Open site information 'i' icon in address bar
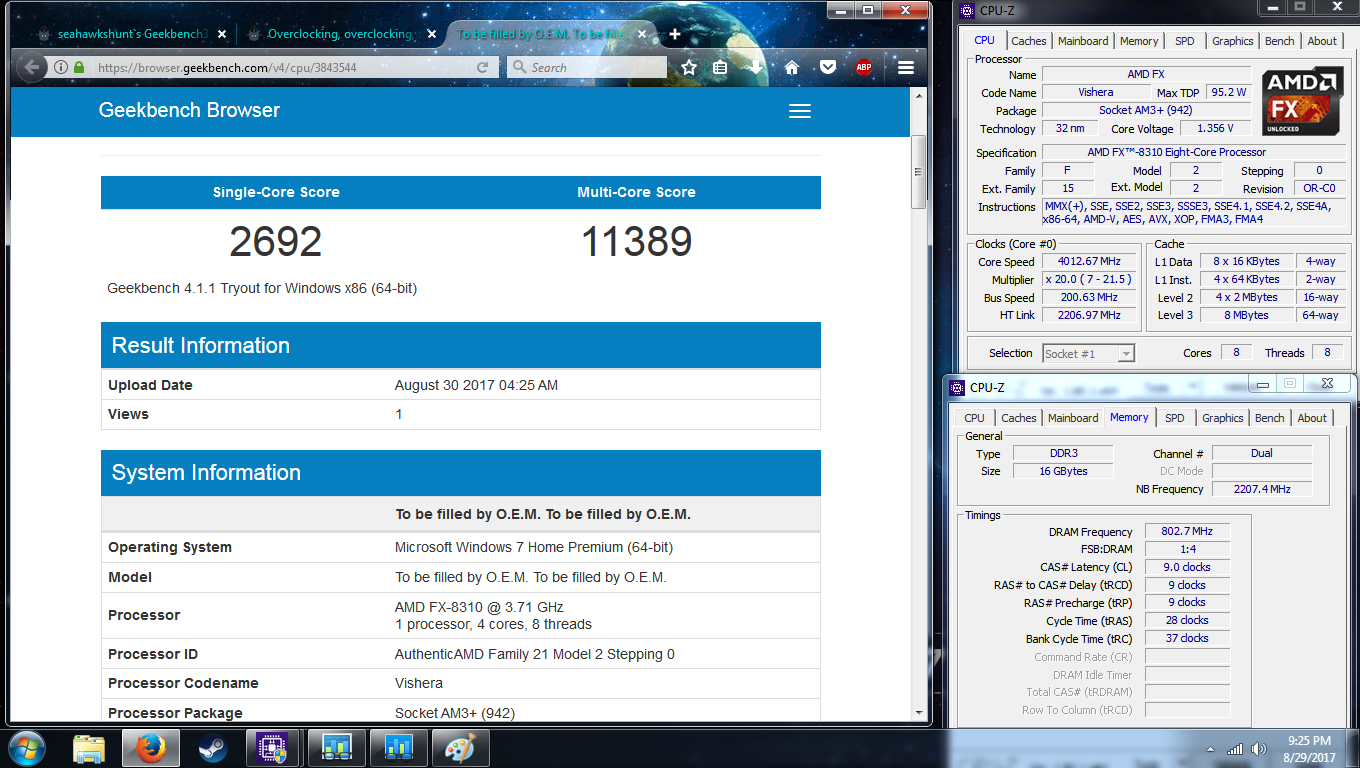Image resolution: width=1360 pixels, height=768 pixels. (61, 67)
